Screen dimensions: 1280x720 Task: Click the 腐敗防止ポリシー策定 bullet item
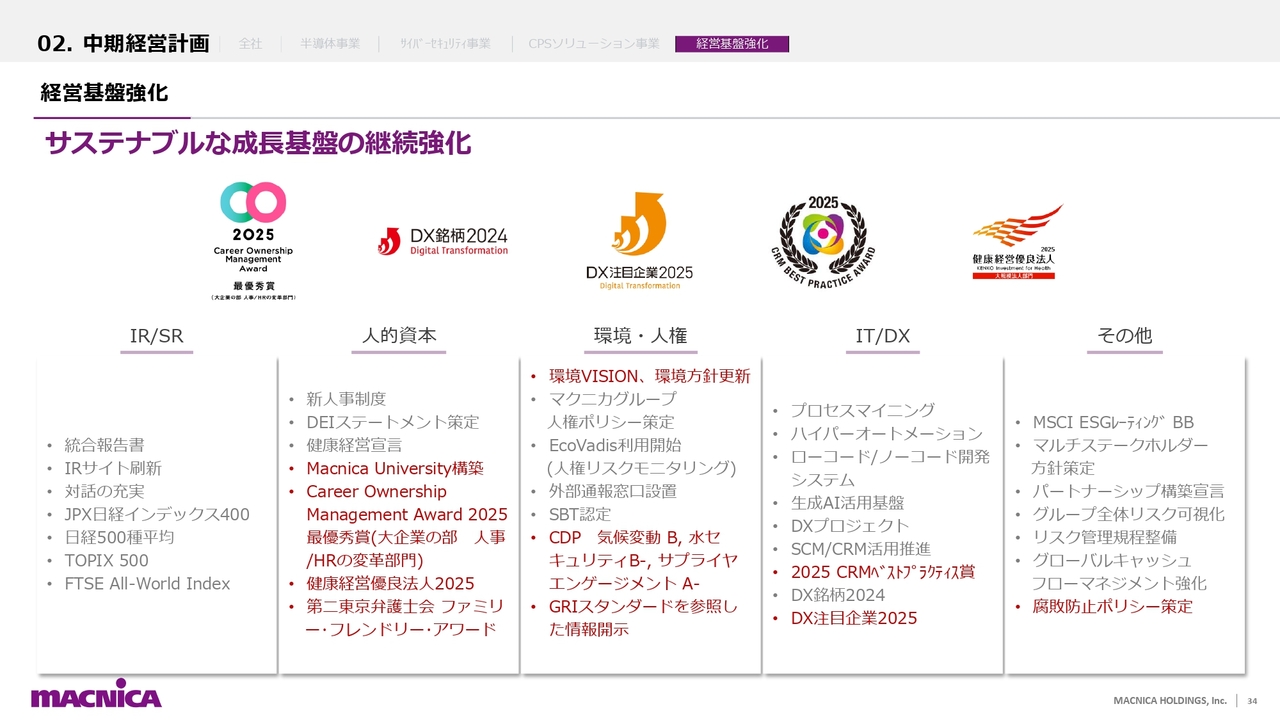[x=1112, y=607]
